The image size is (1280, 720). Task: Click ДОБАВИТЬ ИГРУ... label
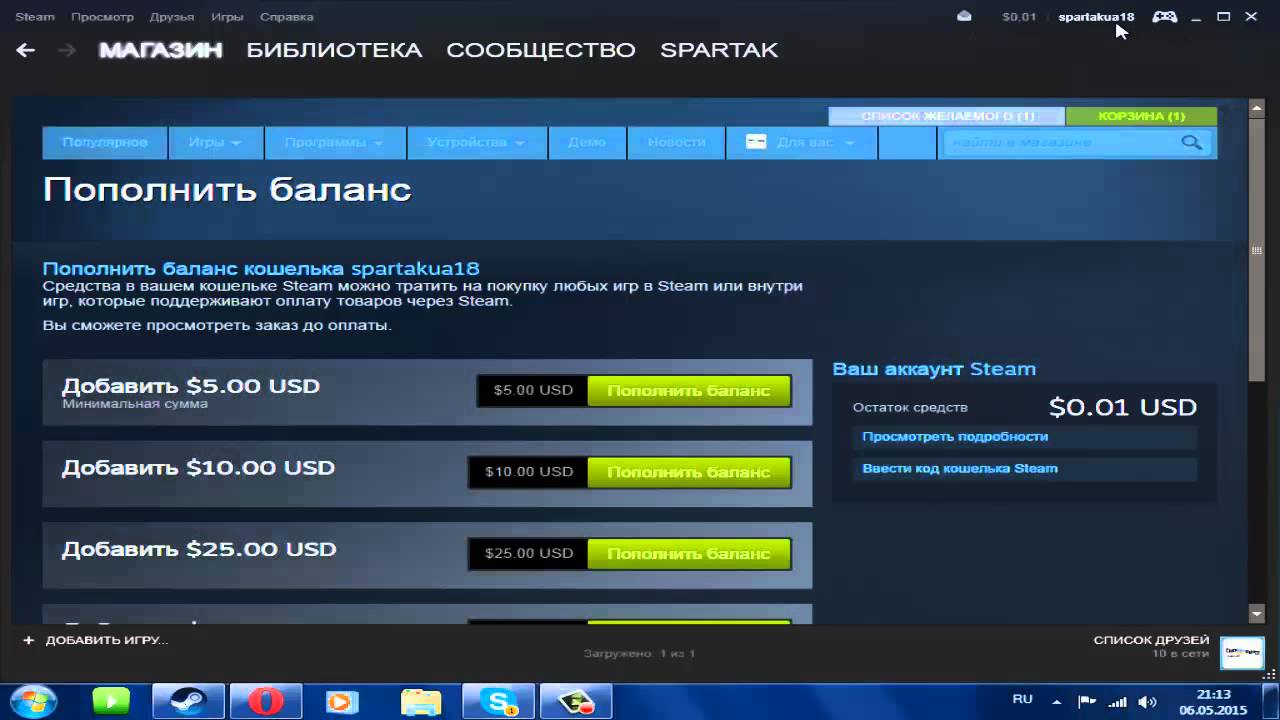pos(107,640)
